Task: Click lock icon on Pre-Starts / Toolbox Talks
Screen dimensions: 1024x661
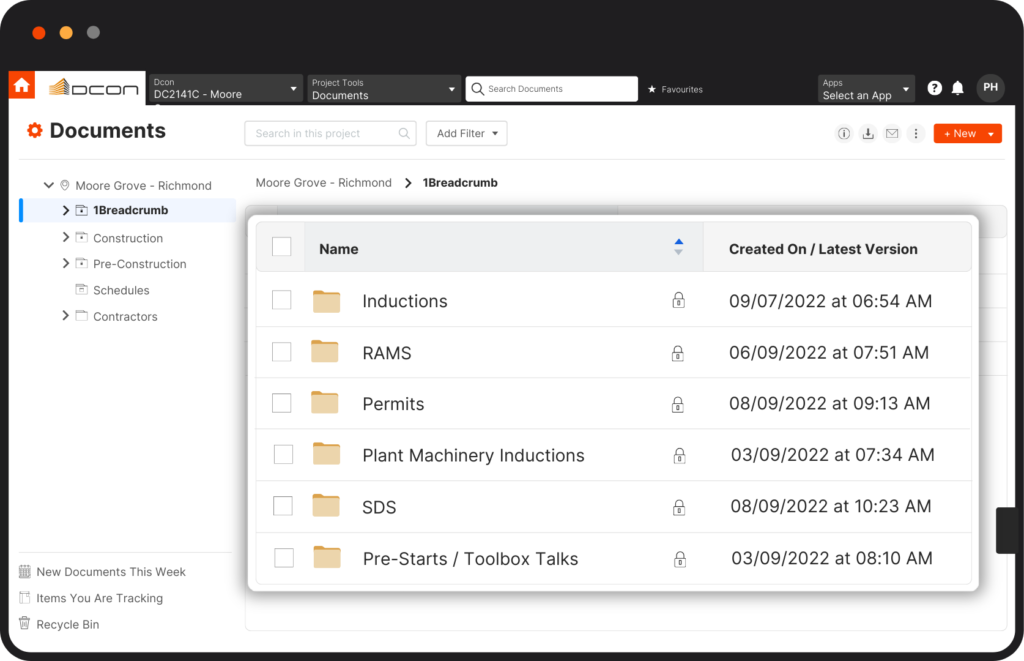Action: pos(680,559)
